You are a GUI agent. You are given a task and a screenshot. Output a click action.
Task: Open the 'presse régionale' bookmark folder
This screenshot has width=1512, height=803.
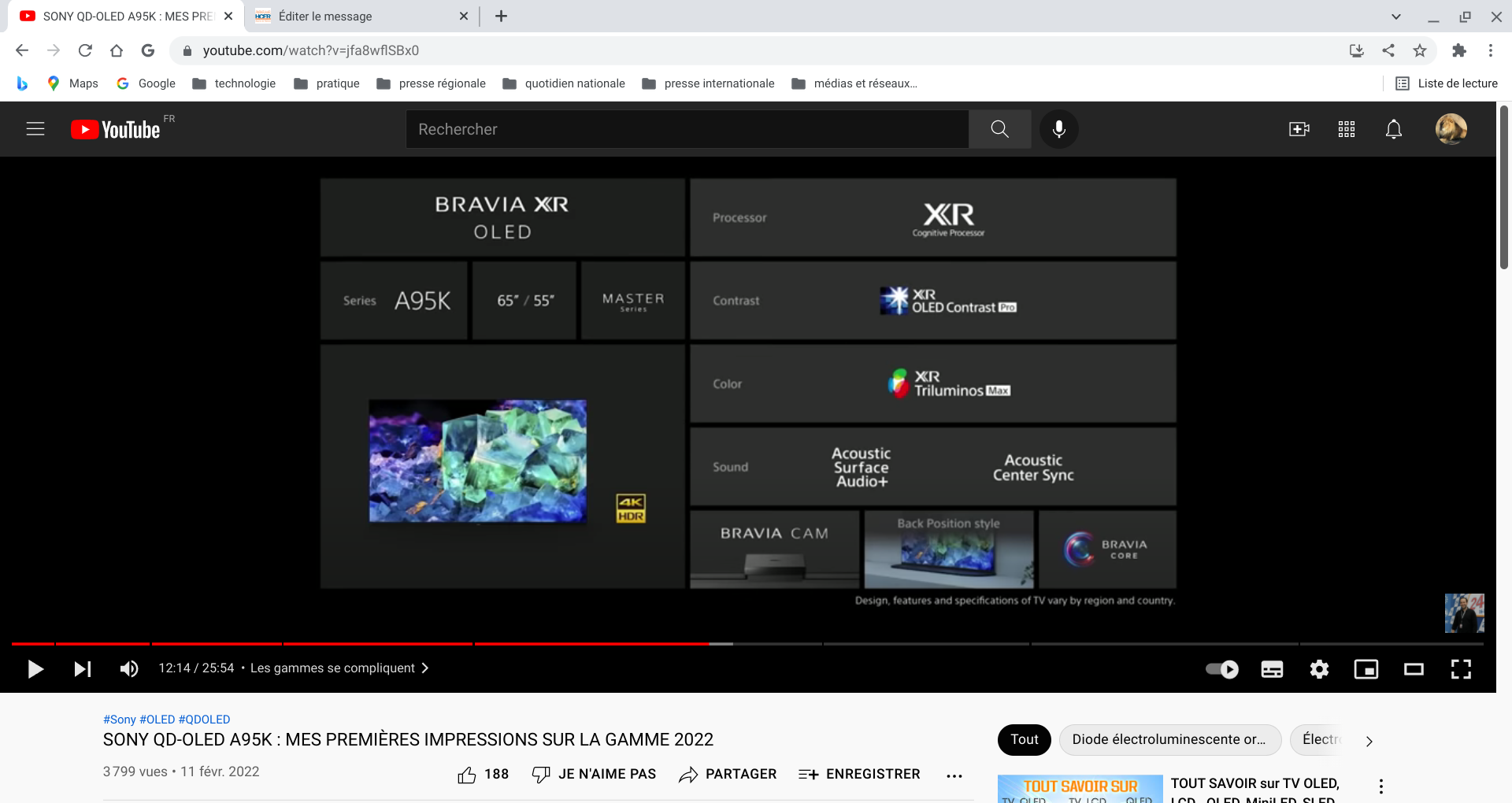pyautogui.click(x=432, y=83)
